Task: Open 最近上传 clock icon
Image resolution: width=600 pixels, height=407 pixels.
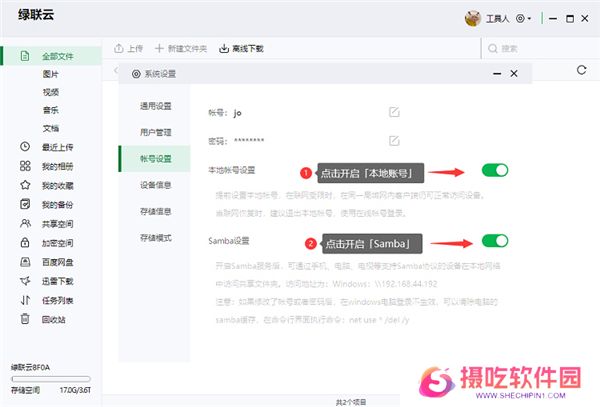Action: (x=25, y=147)
